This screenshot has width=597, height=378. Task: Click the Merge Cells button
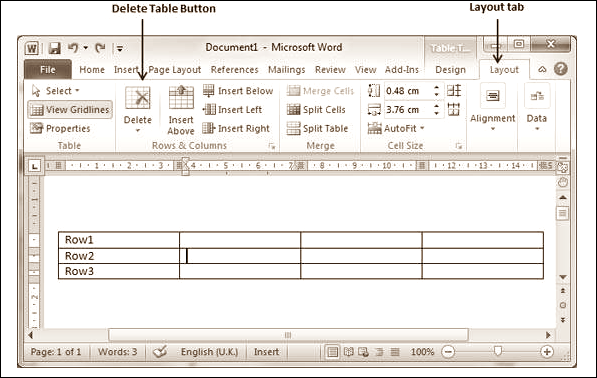point(320,91)
